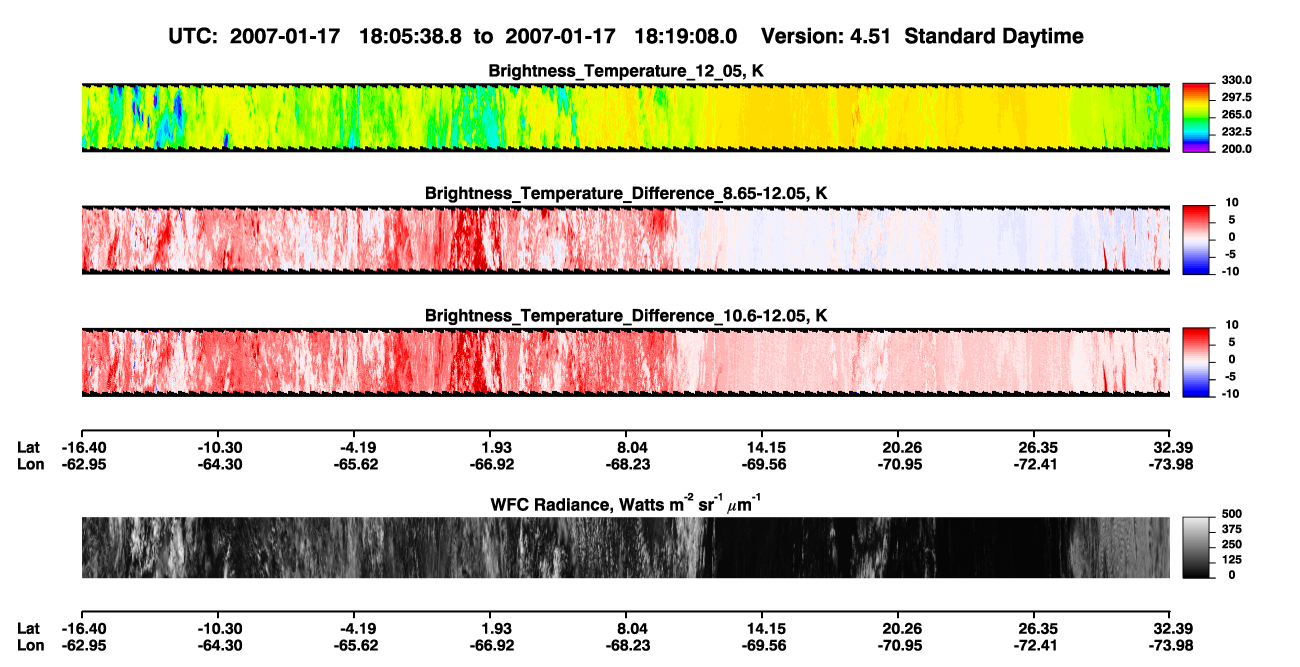
Task: Click the 250 label on WFC colorbar
Action: click(1232, 543)
